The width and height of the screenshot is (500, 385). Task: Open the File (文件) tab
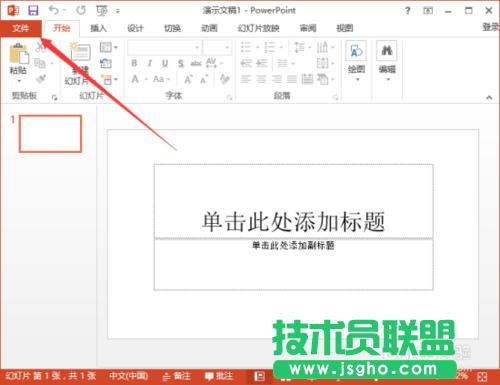tap(21, 28)
